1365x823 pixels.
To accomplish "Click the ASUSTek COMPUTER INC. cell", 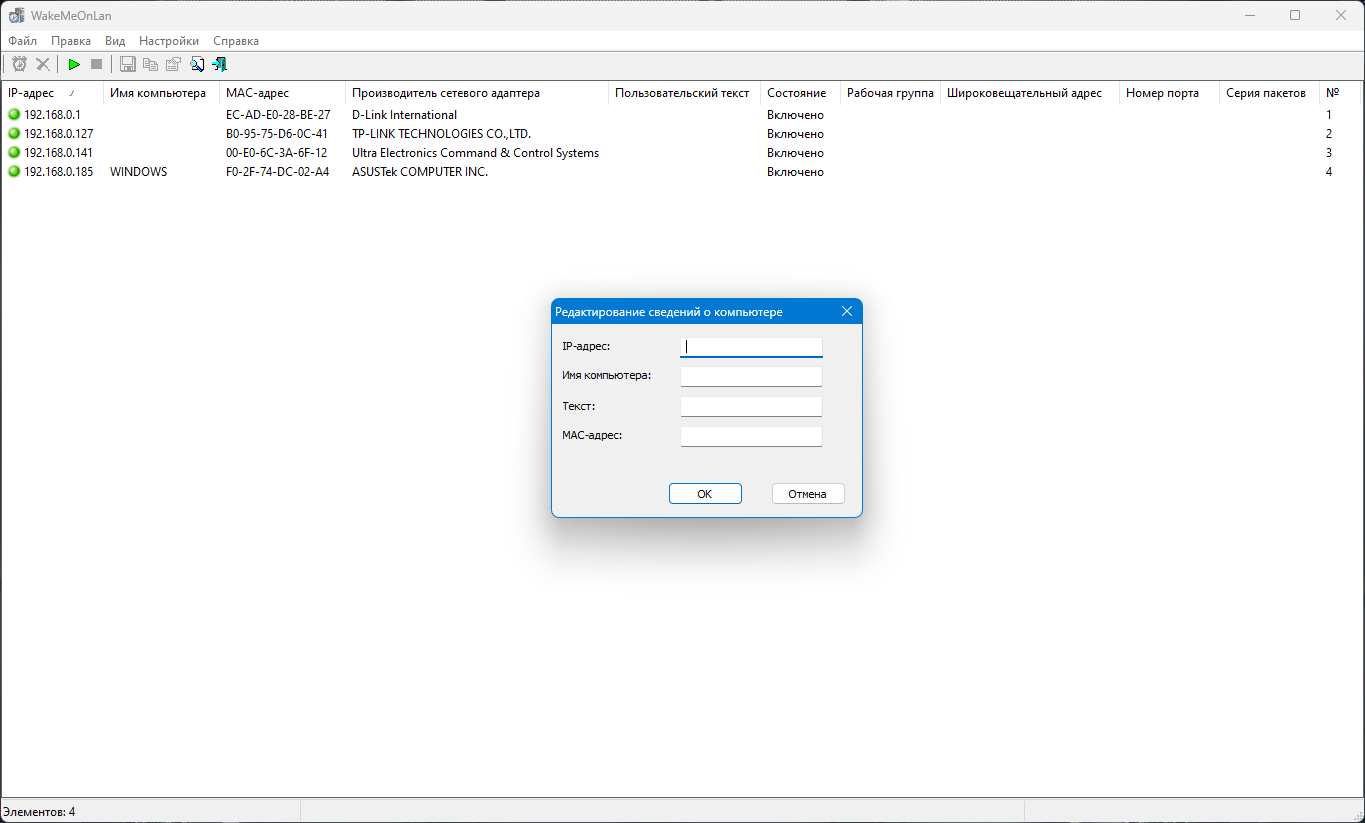I will [420, 172].
